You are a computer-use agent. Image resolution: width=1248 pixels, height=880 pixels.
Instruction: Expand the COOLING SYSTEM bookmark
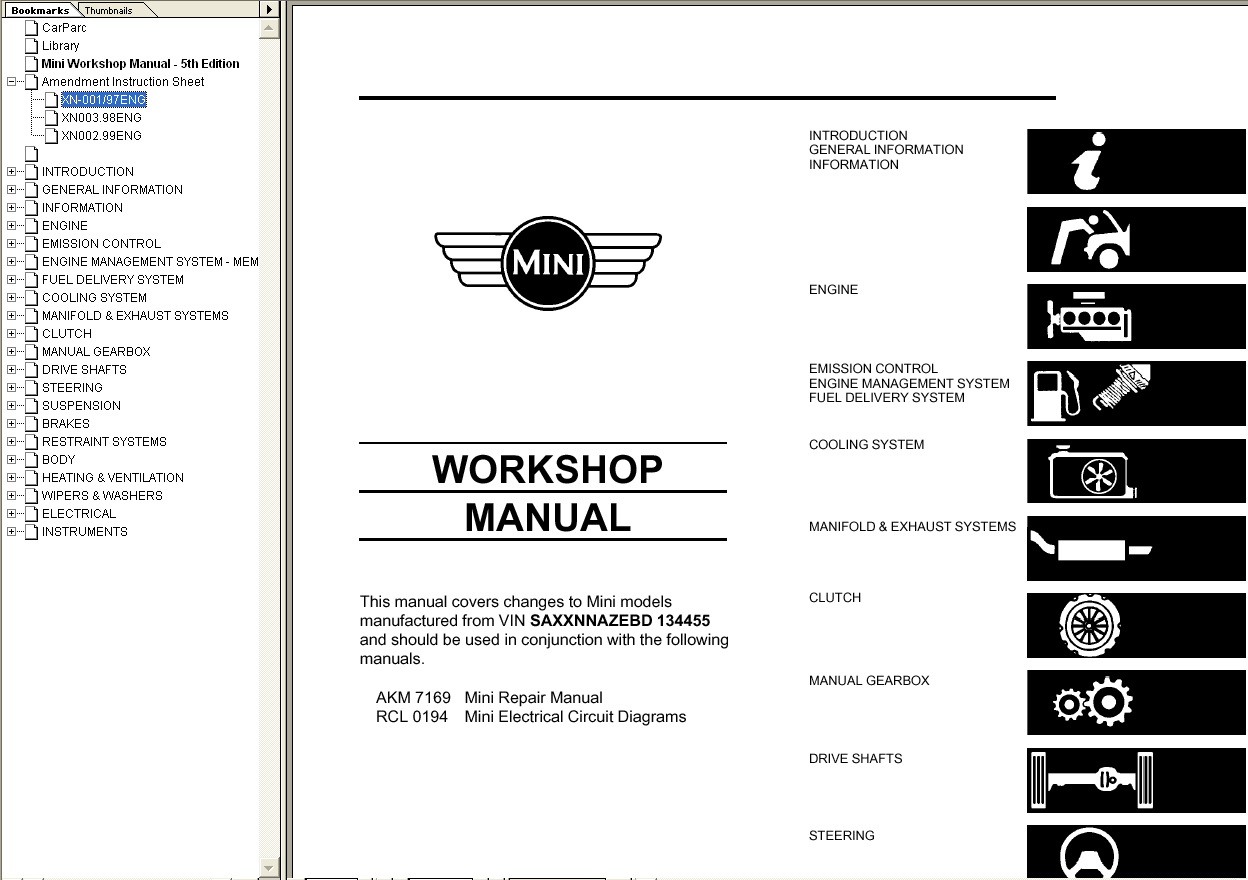[11, 298]
